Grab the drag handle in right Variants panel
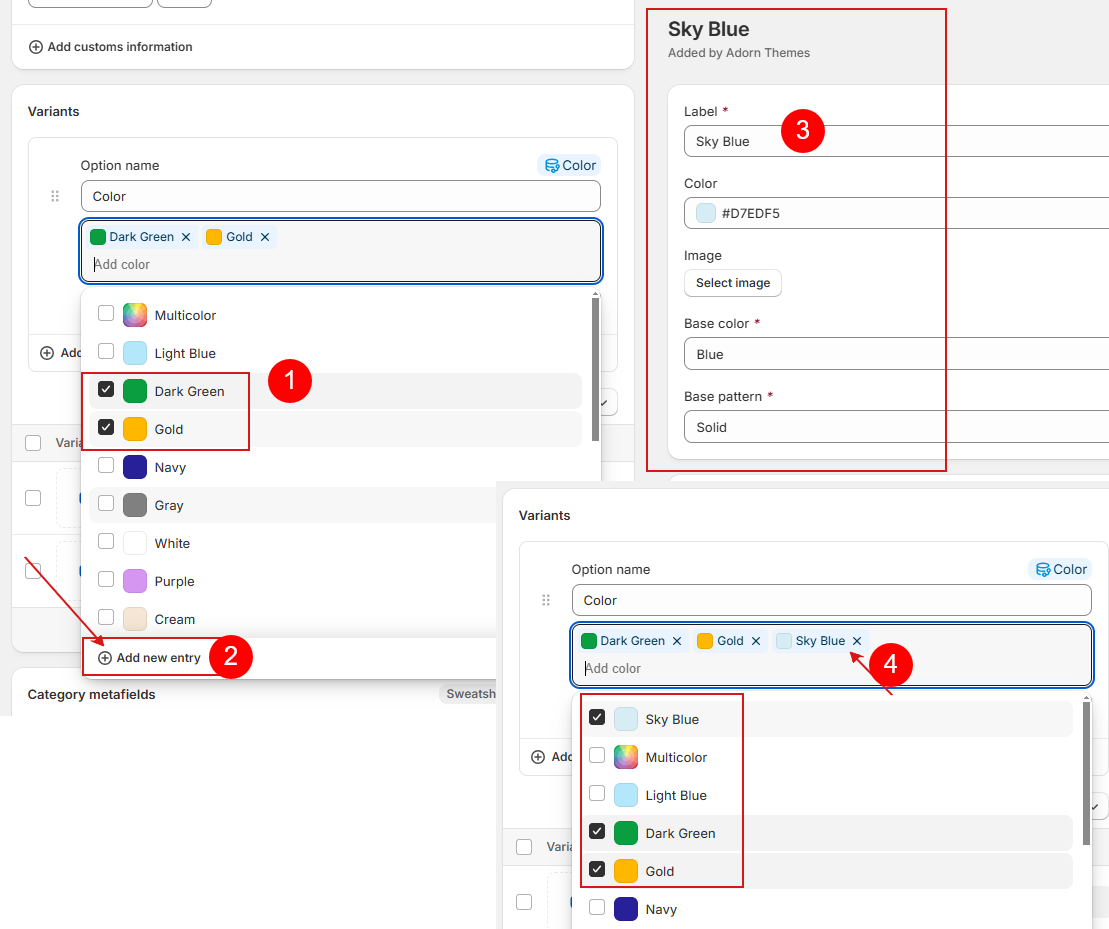 pyautogui.click(x=546, y=600)
